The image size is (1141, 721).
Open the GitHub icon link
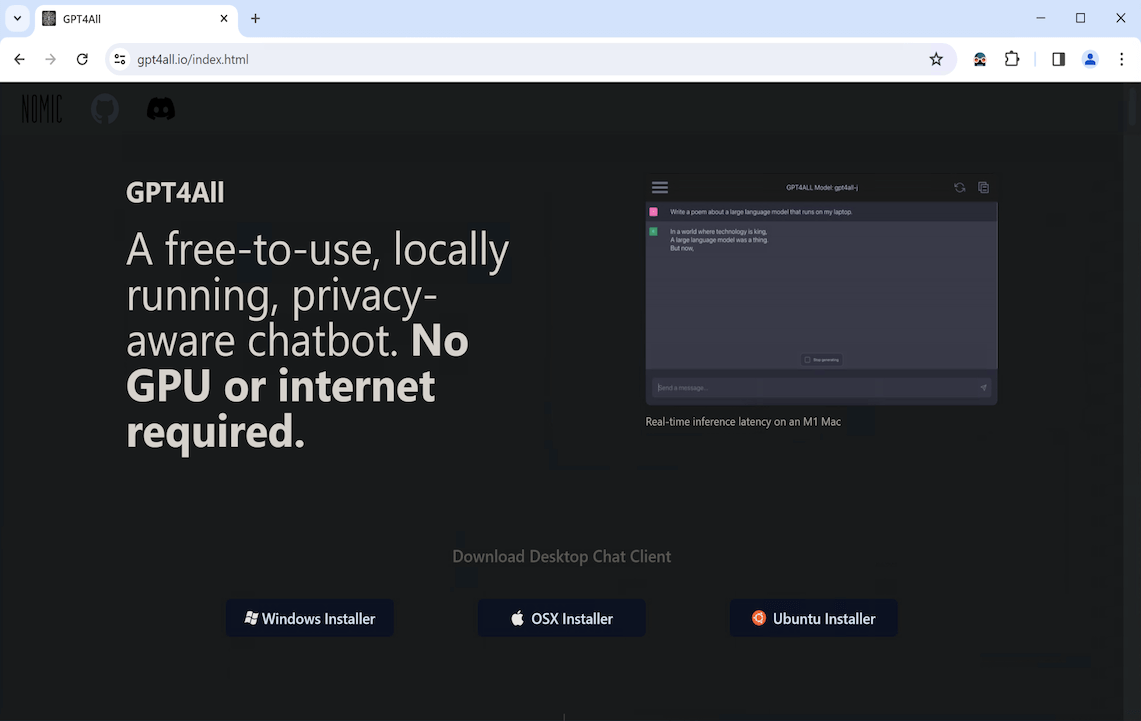coord(105,109)
